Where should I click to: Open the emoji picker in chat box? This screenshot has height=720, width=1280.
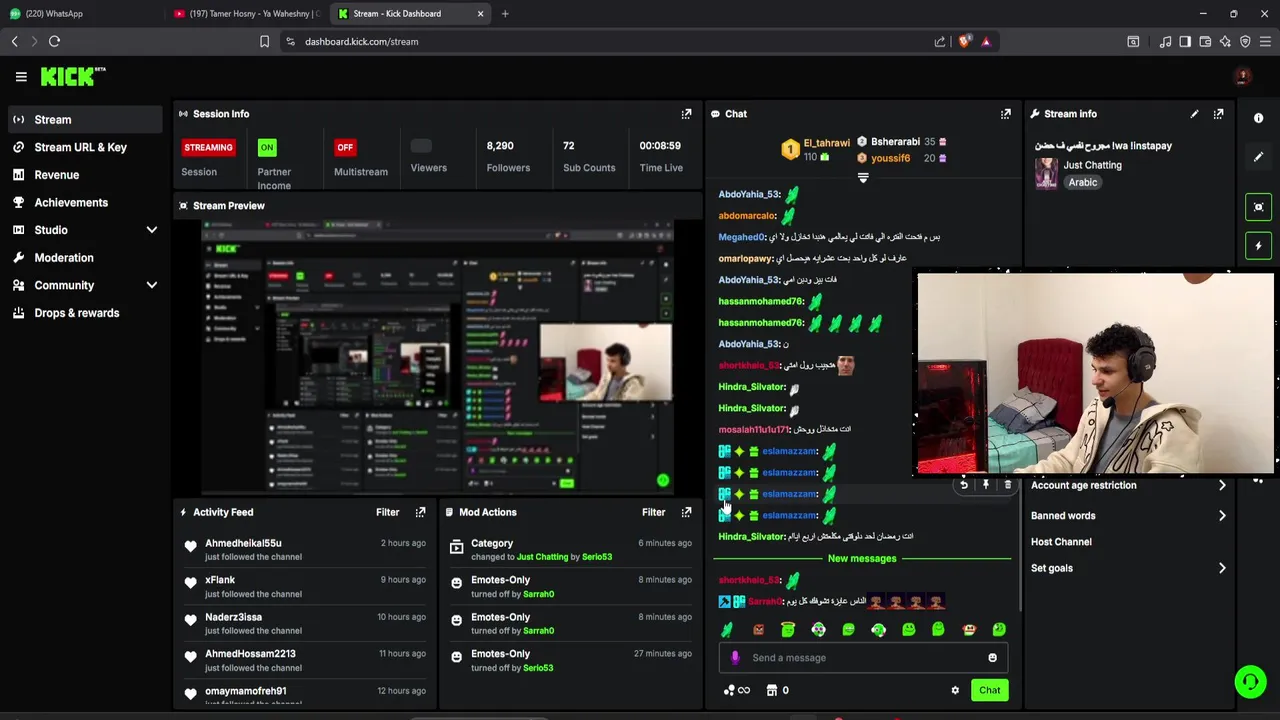pyautogui.click(x=992, y=658)
